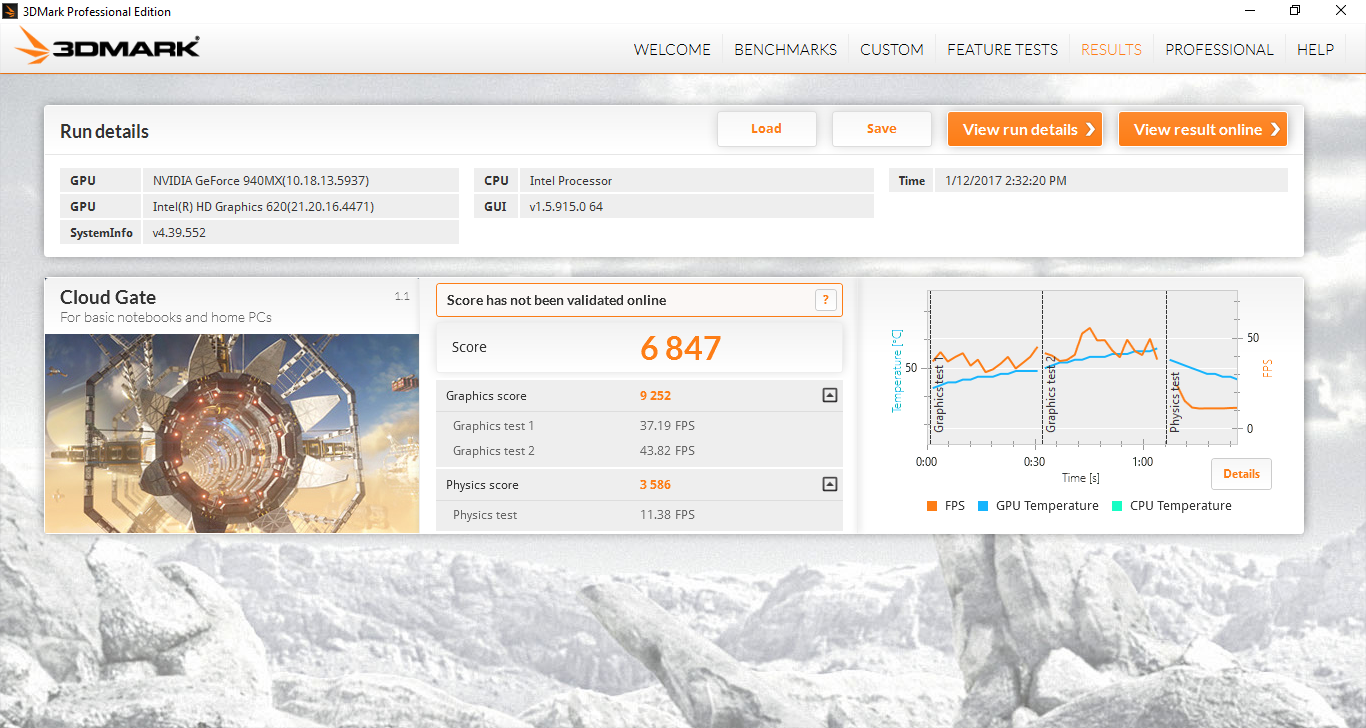Open chart Details button
1366x728 pixels.
pyautogui.click(x=1241, y=474)
